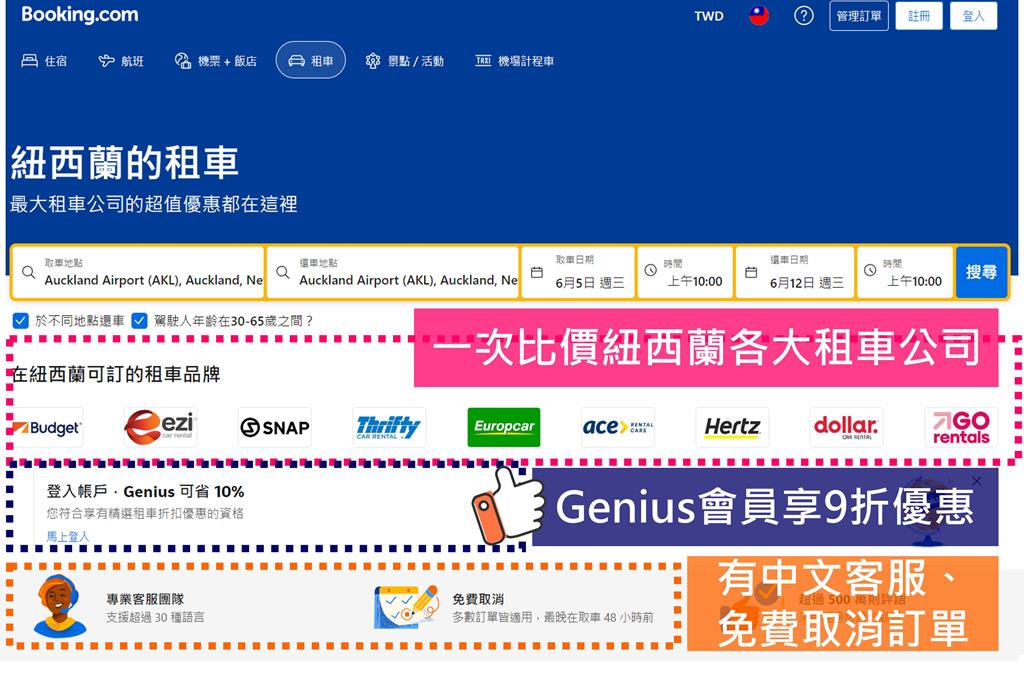Open the 取車日期 6月5日 date picker
Viewport: 1024px width, 680px height.
[578, 272]
